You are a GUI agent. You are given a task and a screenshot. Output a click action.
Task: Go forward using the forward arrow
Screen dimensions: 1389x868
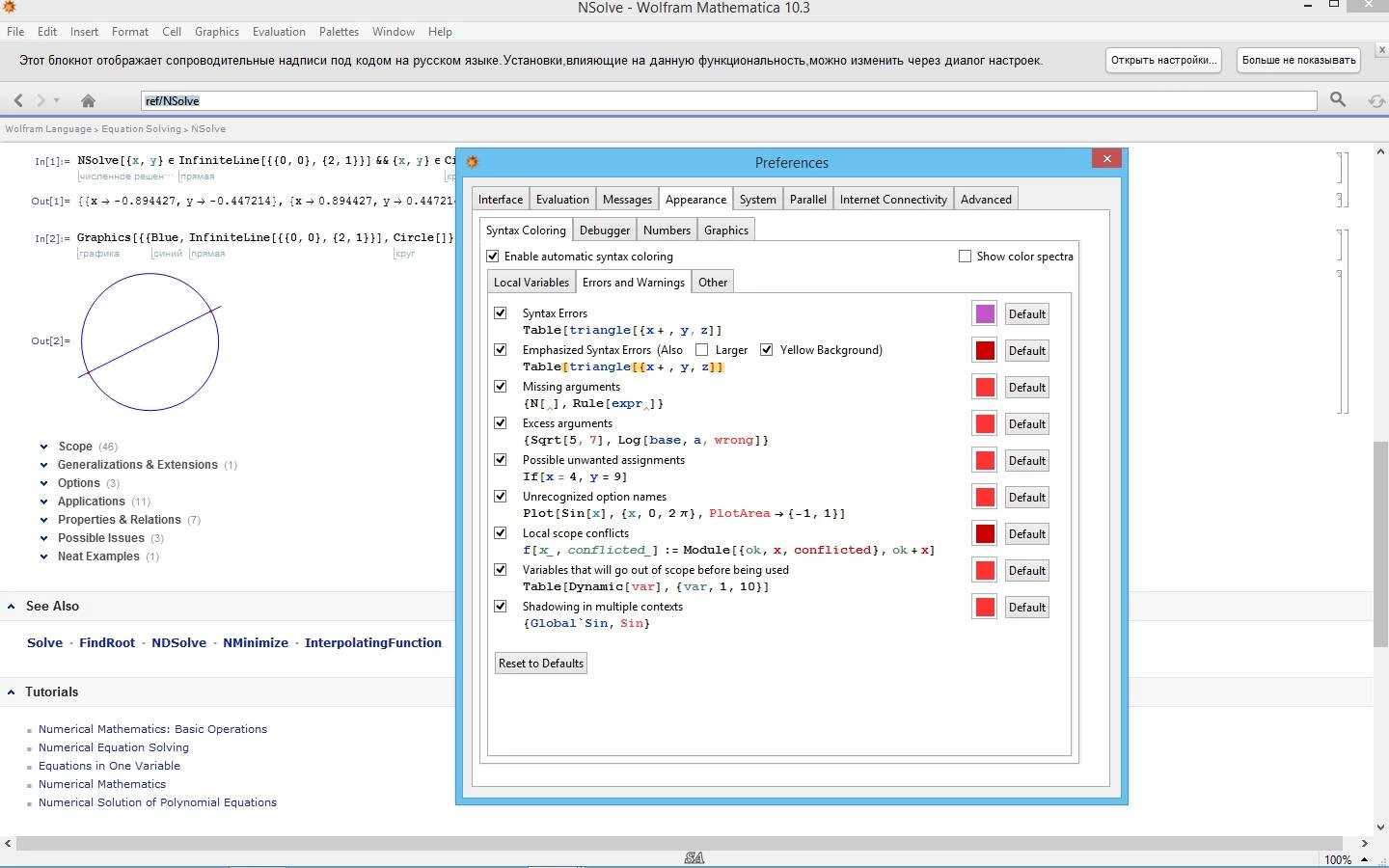[41, 100]
